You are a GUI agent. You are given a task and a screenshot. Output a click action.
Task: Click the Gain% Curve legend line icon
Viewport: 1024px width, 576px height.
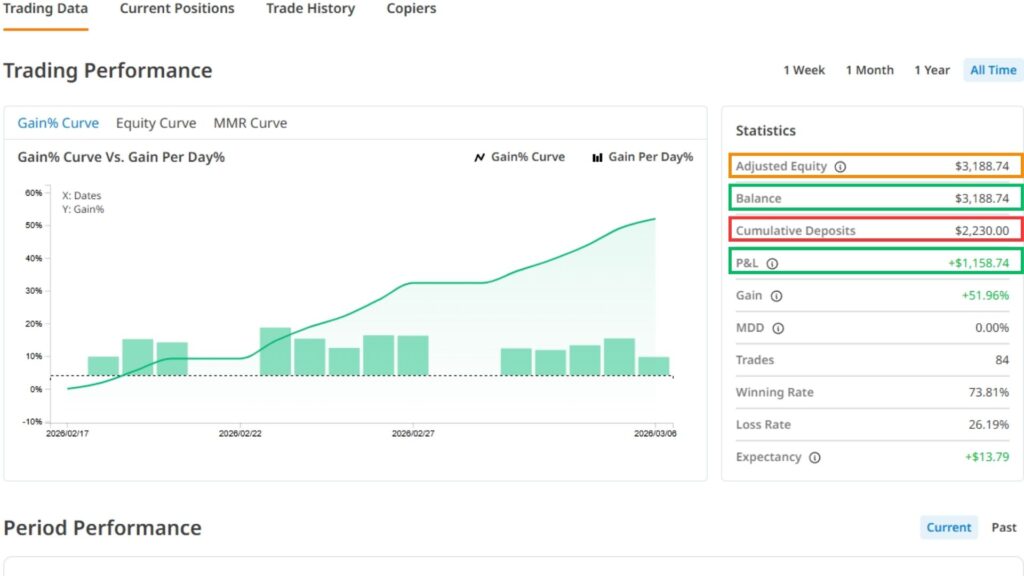[479, 157]
